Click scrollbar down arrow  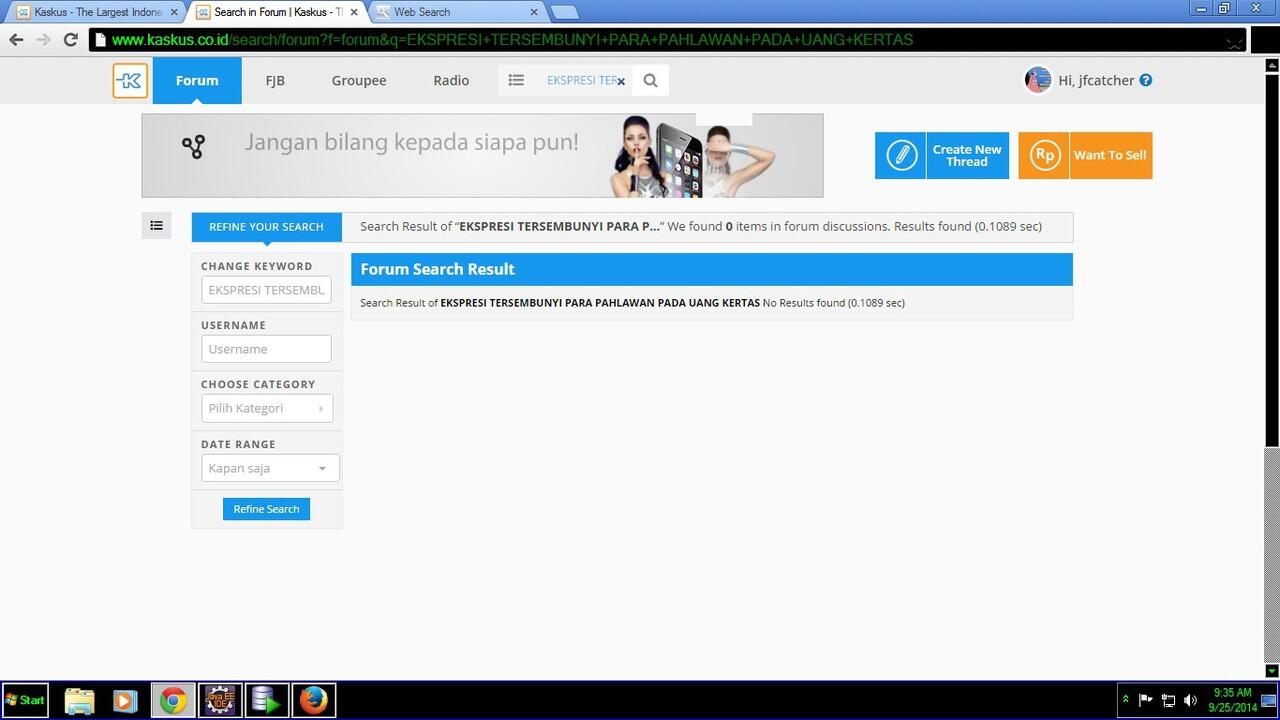point(1271,670)
